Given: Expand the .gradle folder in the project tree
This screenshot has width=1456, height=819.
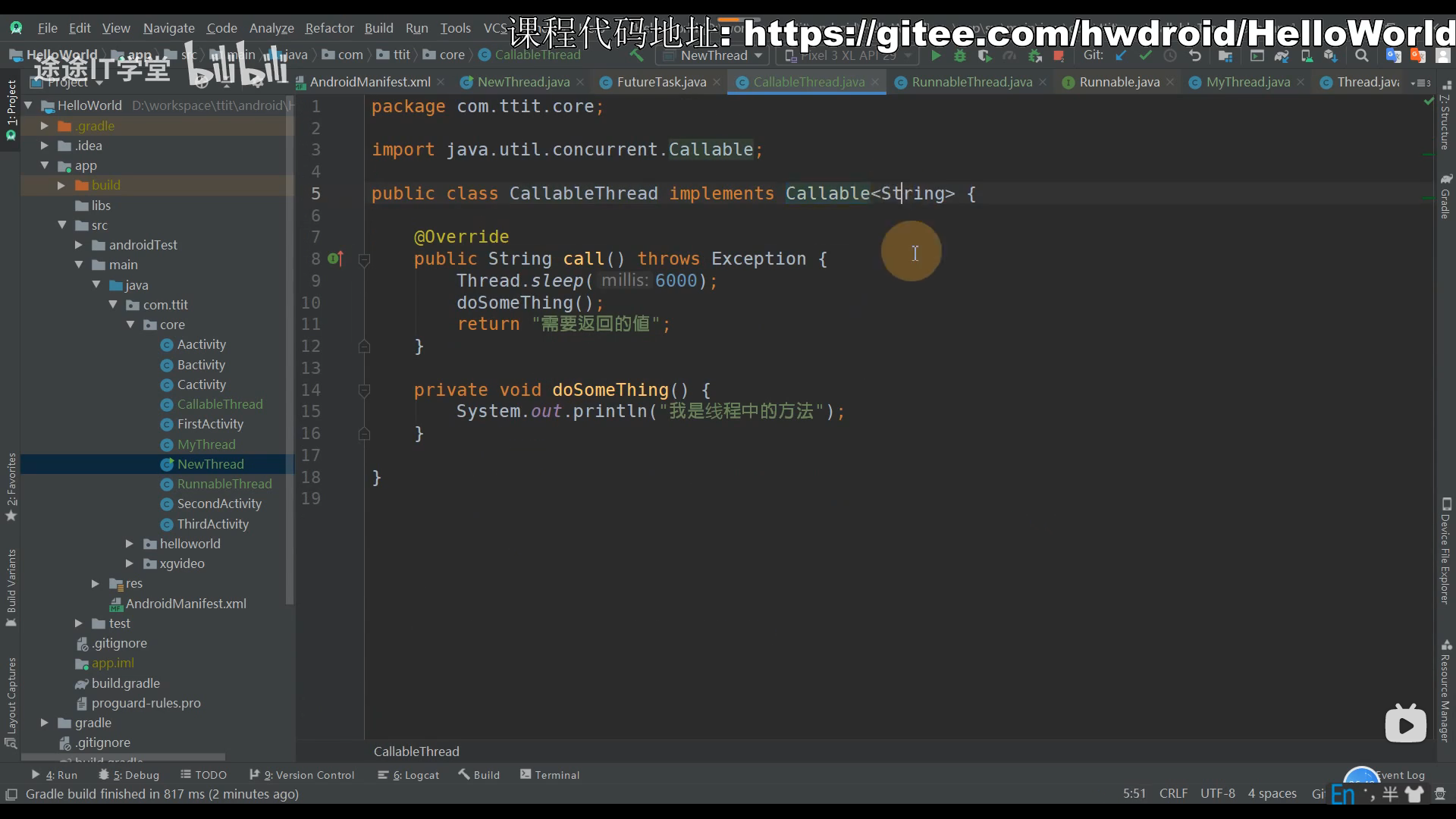Looking at the screenshot, I should (x=45, y=126).
